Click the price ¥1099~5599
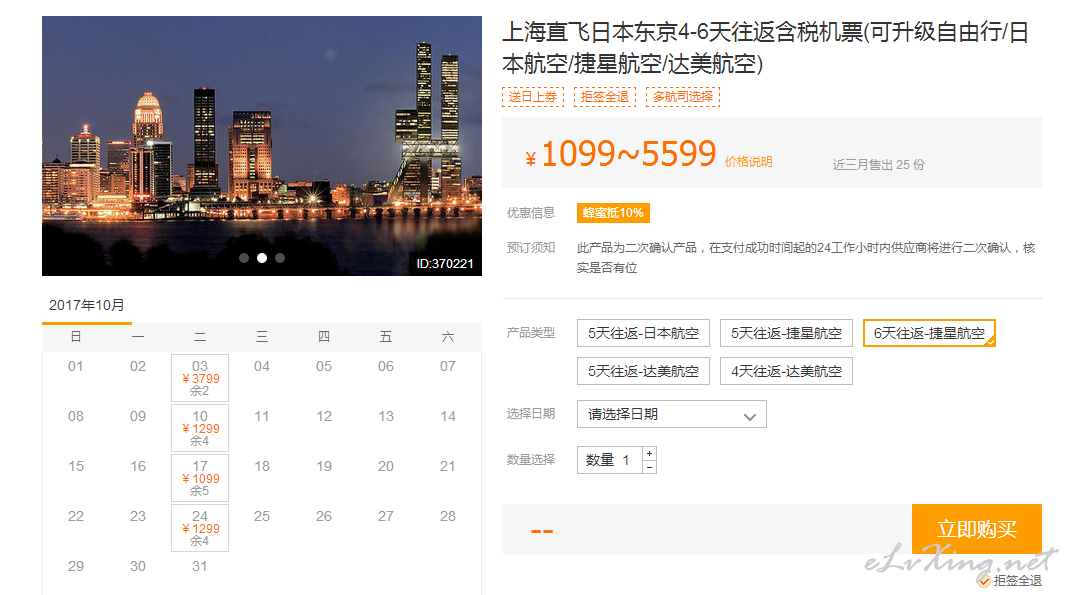The image size is (1069, 595). (620, 154)
